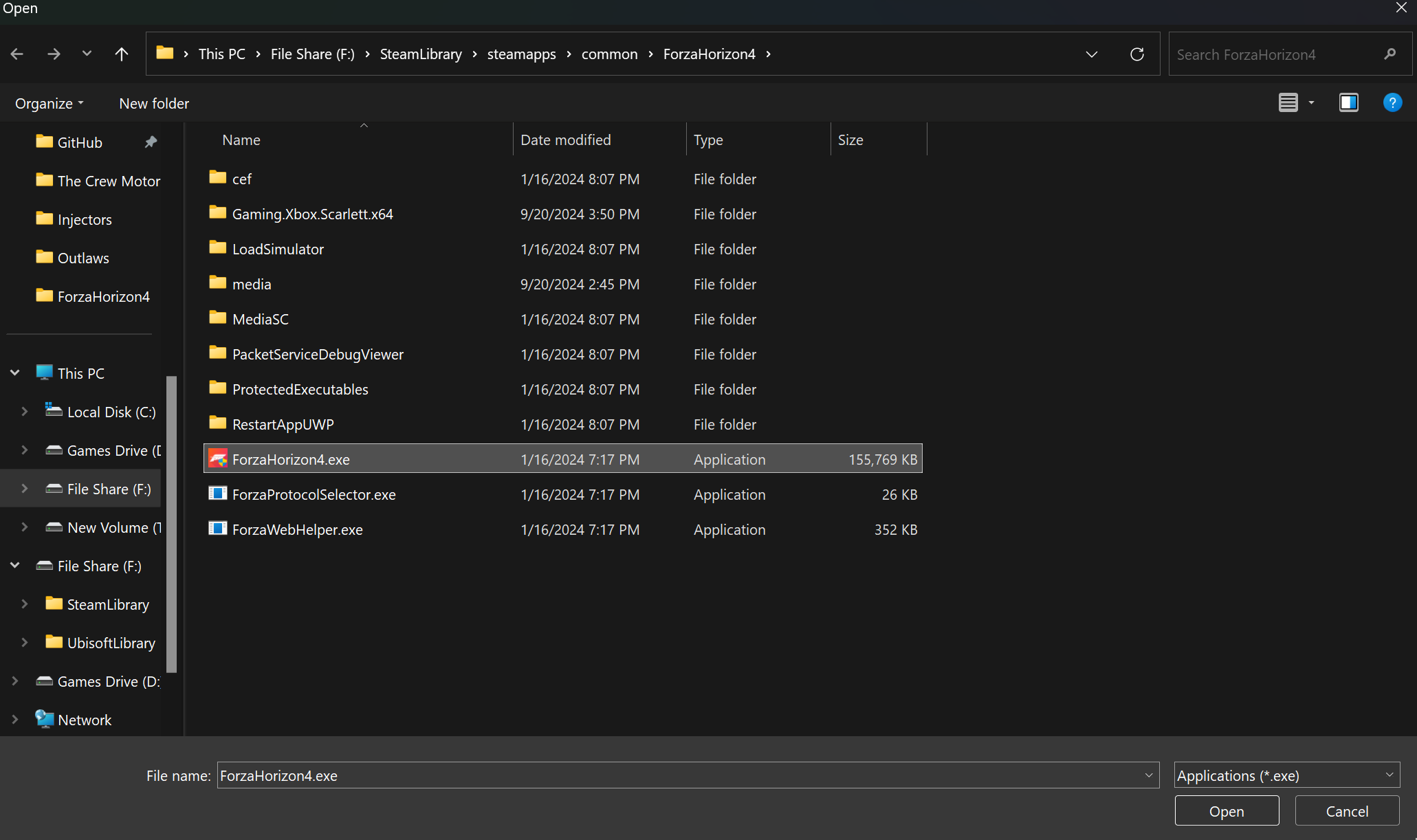Open the help icon
The width and height of the screenshot is (1417, 840).
pyautogui.click(x=1392, y=102)
